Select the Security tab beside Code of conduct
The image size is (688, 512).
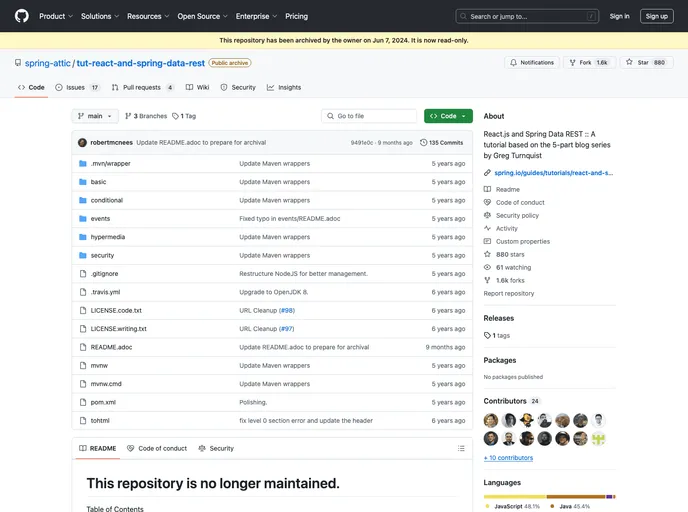[216, 448]
